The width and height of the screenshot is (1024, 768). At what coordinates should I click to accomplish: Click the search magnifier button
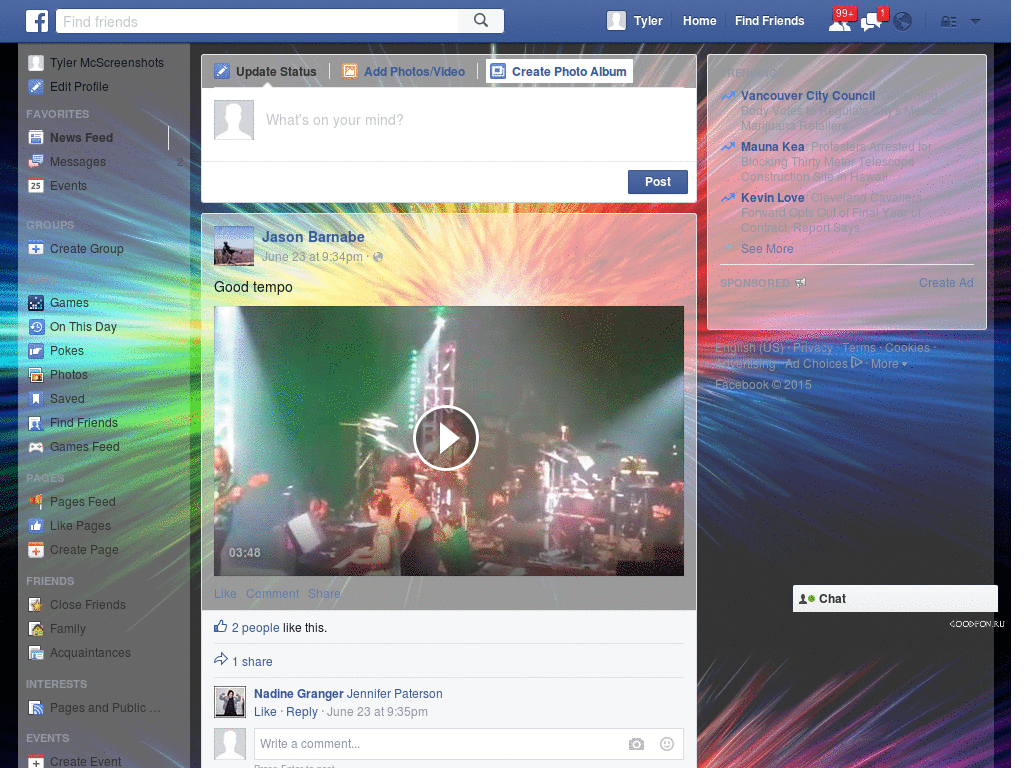coord(481,21)
